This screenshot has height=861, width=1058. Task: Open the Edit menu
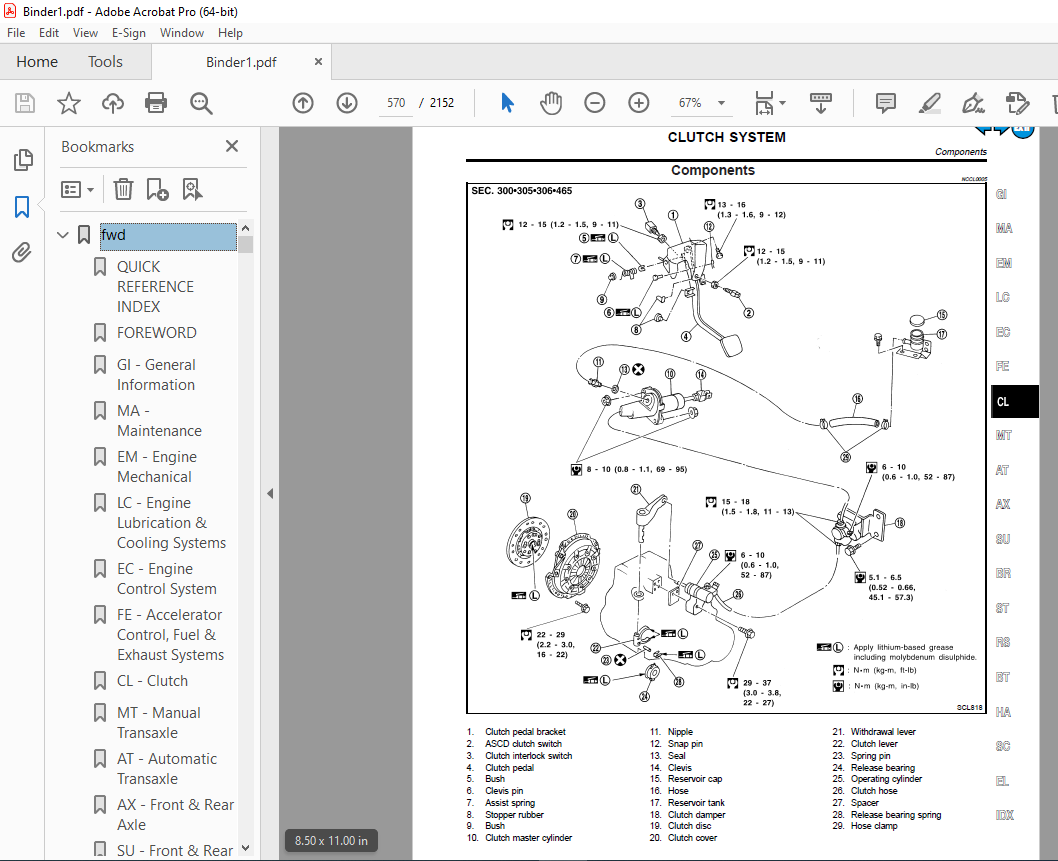pyautogui.click(x=49, y=32)
